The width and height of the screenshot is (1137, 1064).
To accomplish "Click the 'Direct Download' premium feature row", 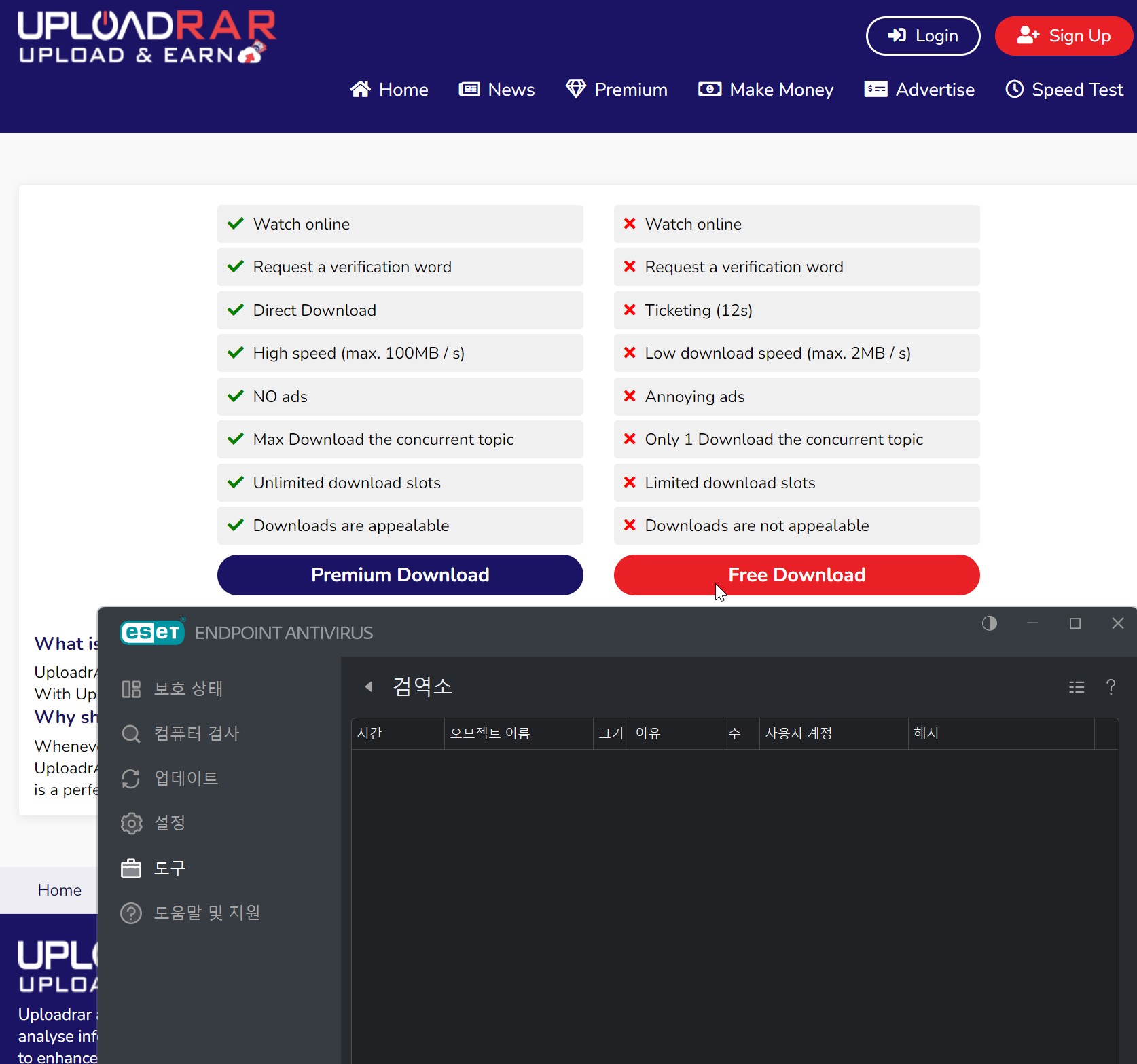I will (x=400, y=310).
